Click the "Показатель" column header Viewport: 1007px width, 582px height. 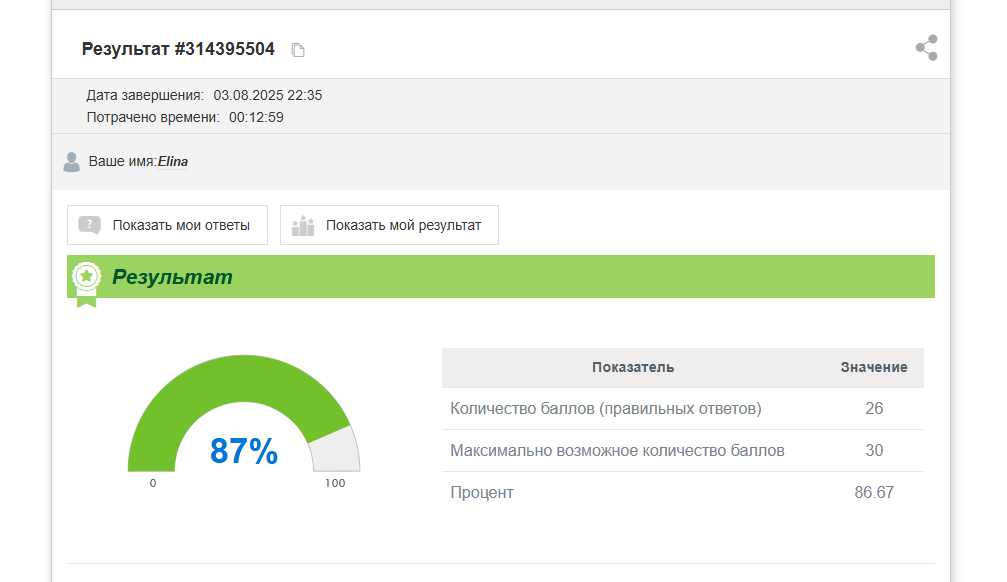(x=633, y=367)
